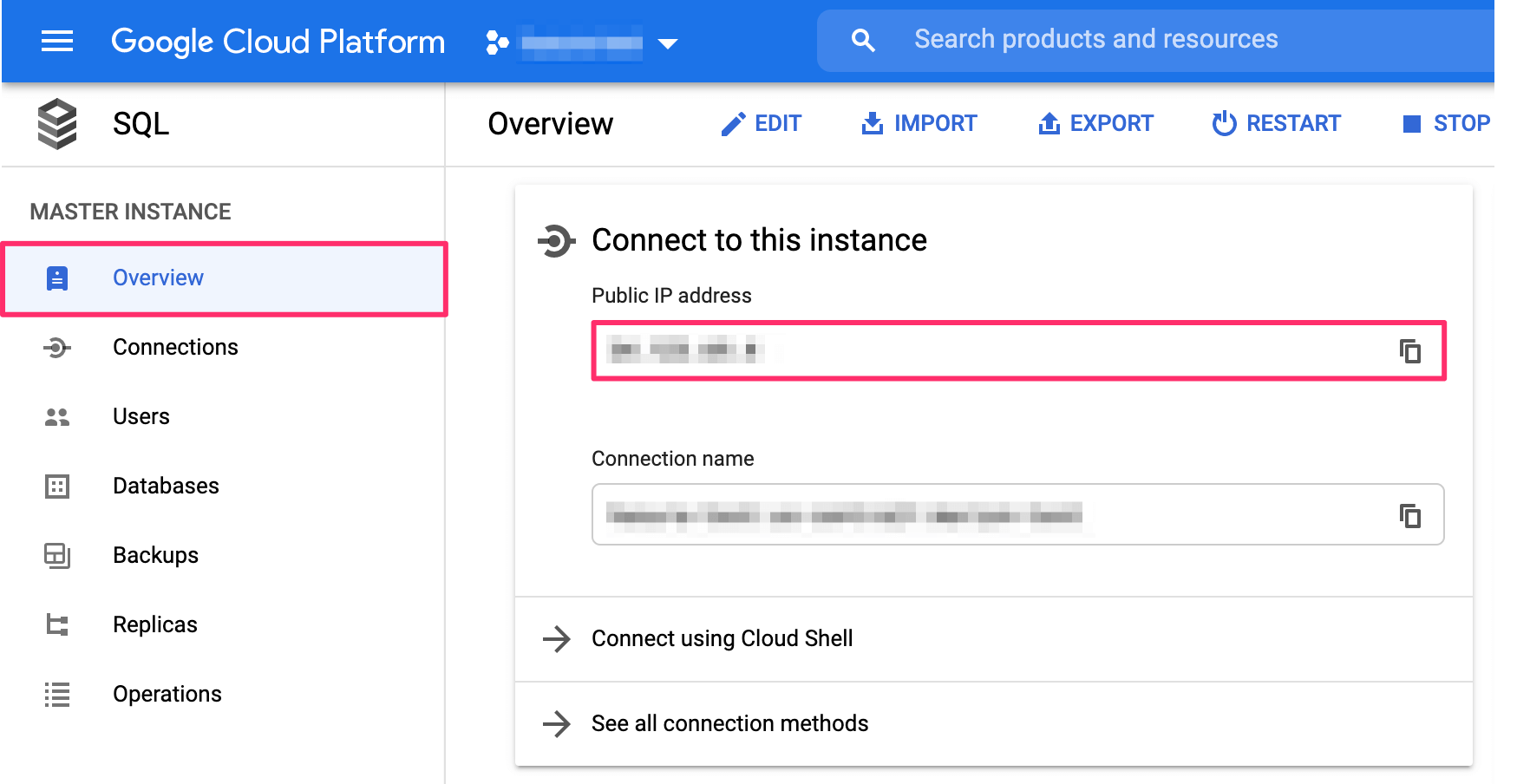Click the search magnifier in the top bar
This screenshot has width=1530, height=784.
(x=863, y=39)
